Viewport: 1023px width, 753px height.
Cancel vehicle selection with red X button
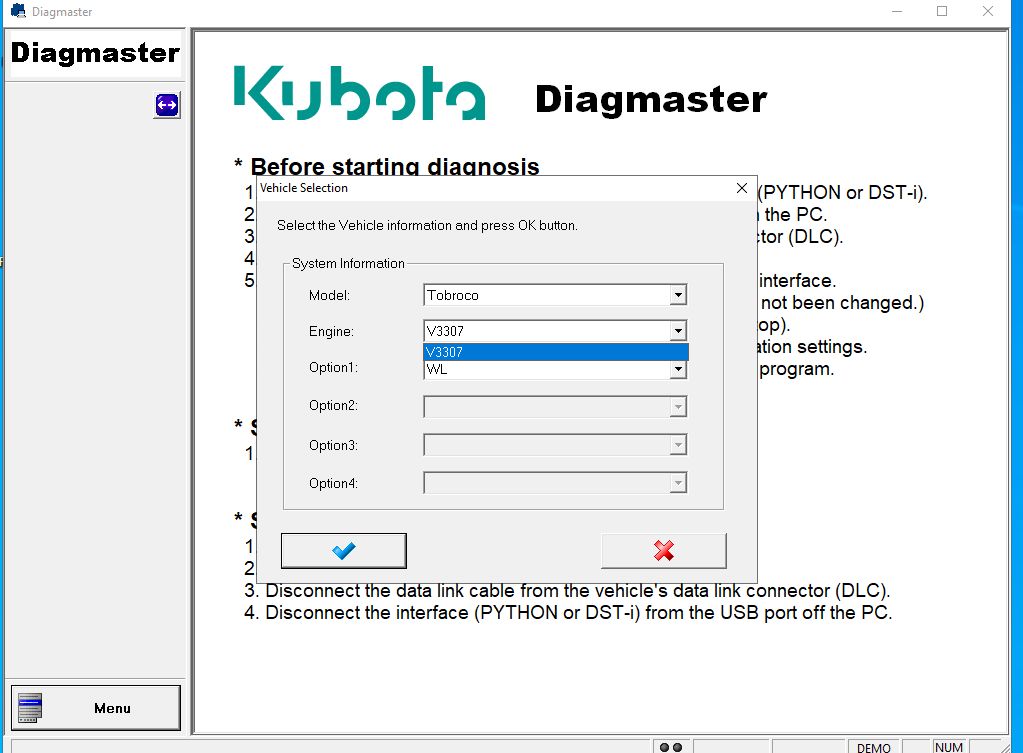click(x=664, y=551)
